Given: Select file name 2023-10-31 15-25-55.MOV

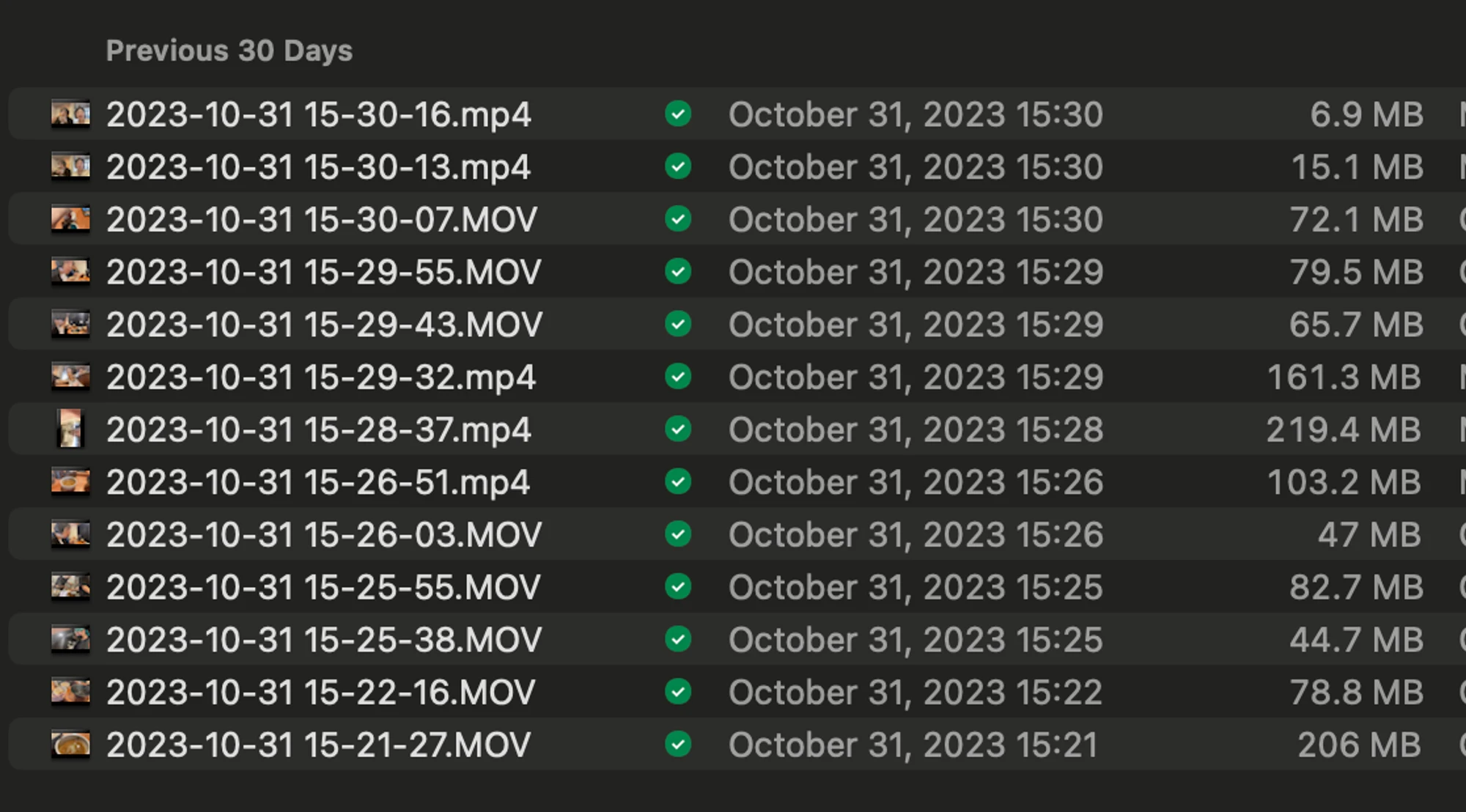Looking at the screenshot, I should click(323, 588).
